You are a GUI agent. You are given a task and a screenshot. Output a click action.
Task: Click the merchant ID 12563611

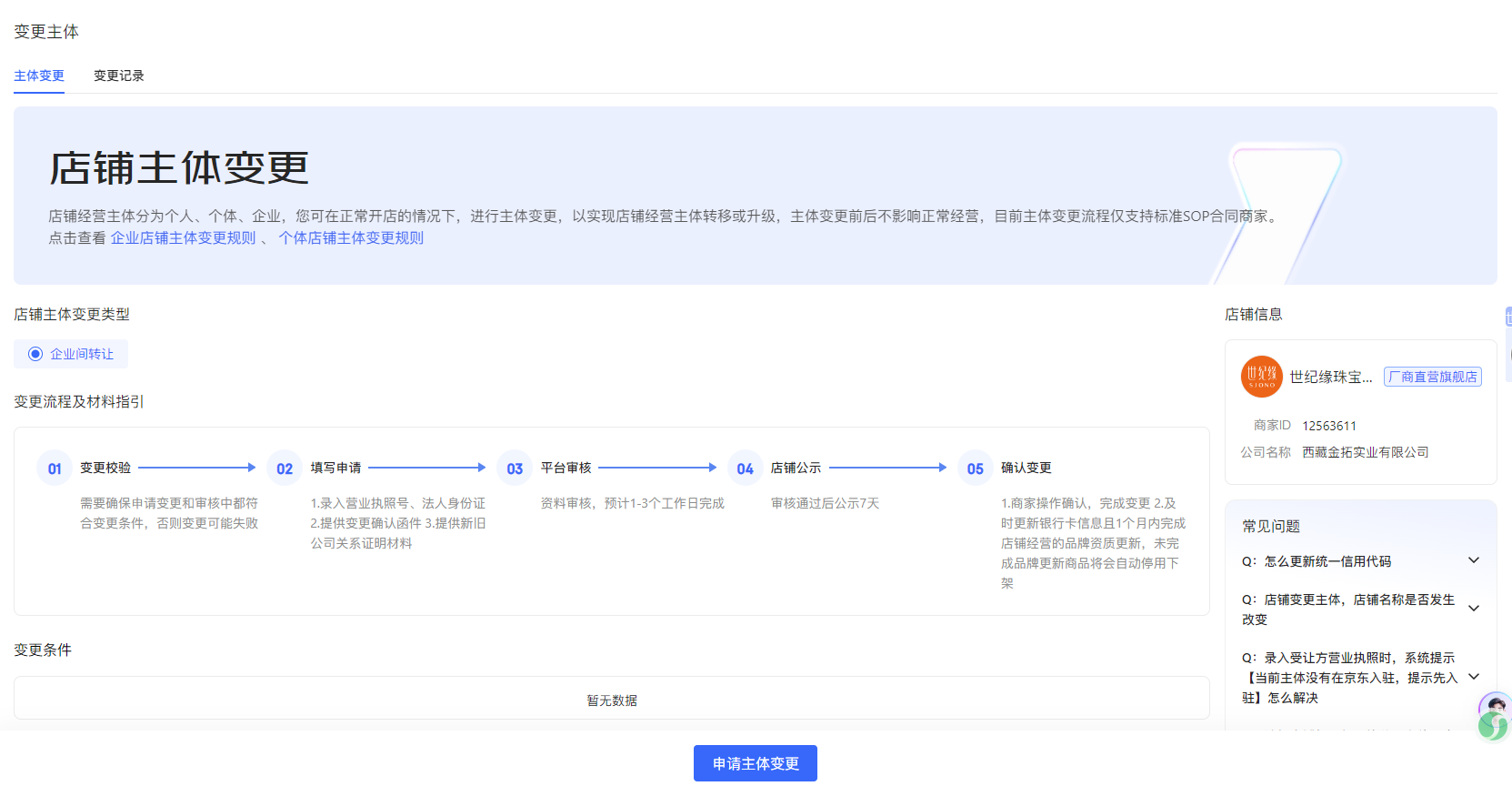click(1328, 426)
